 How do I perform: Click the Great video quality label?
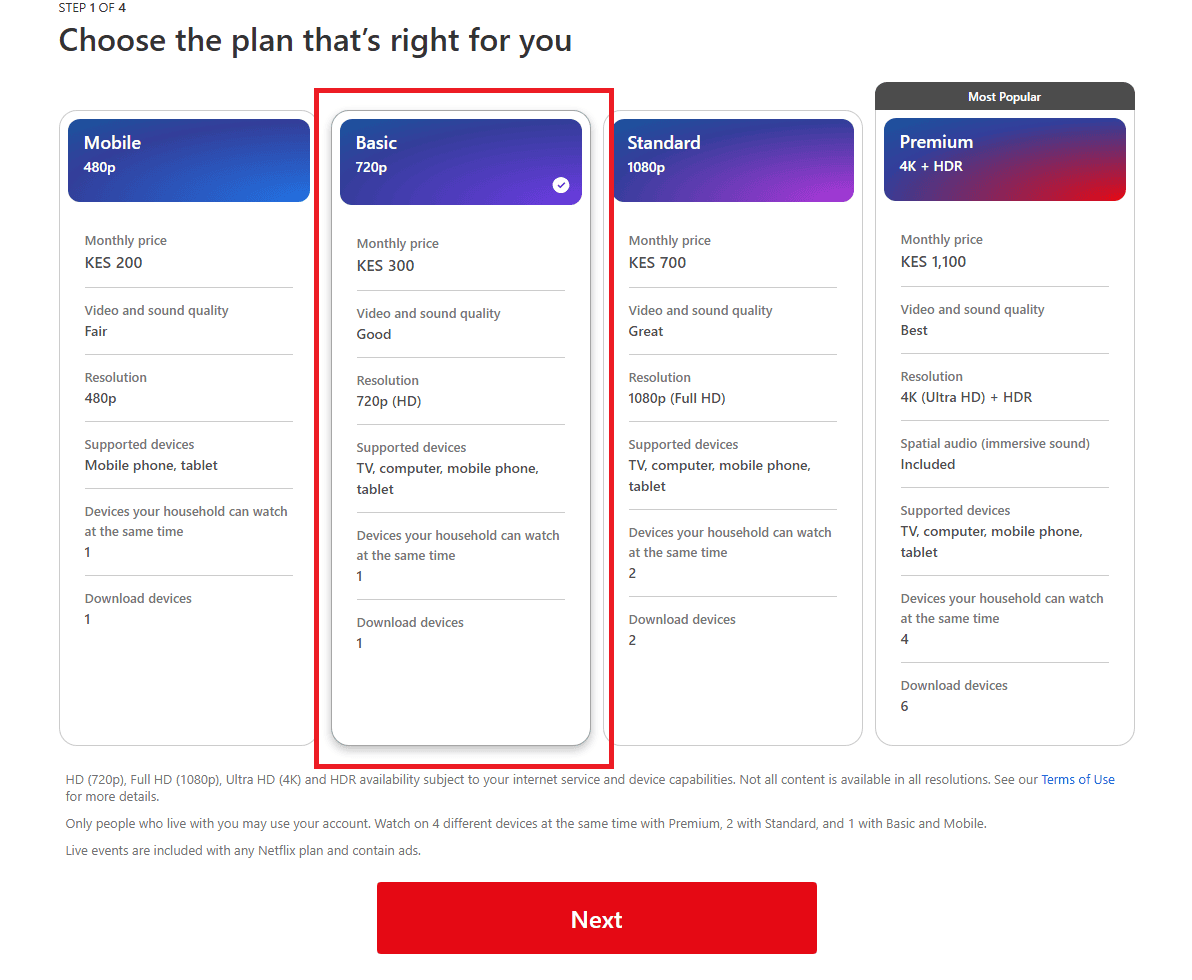[x=645, y=331]
